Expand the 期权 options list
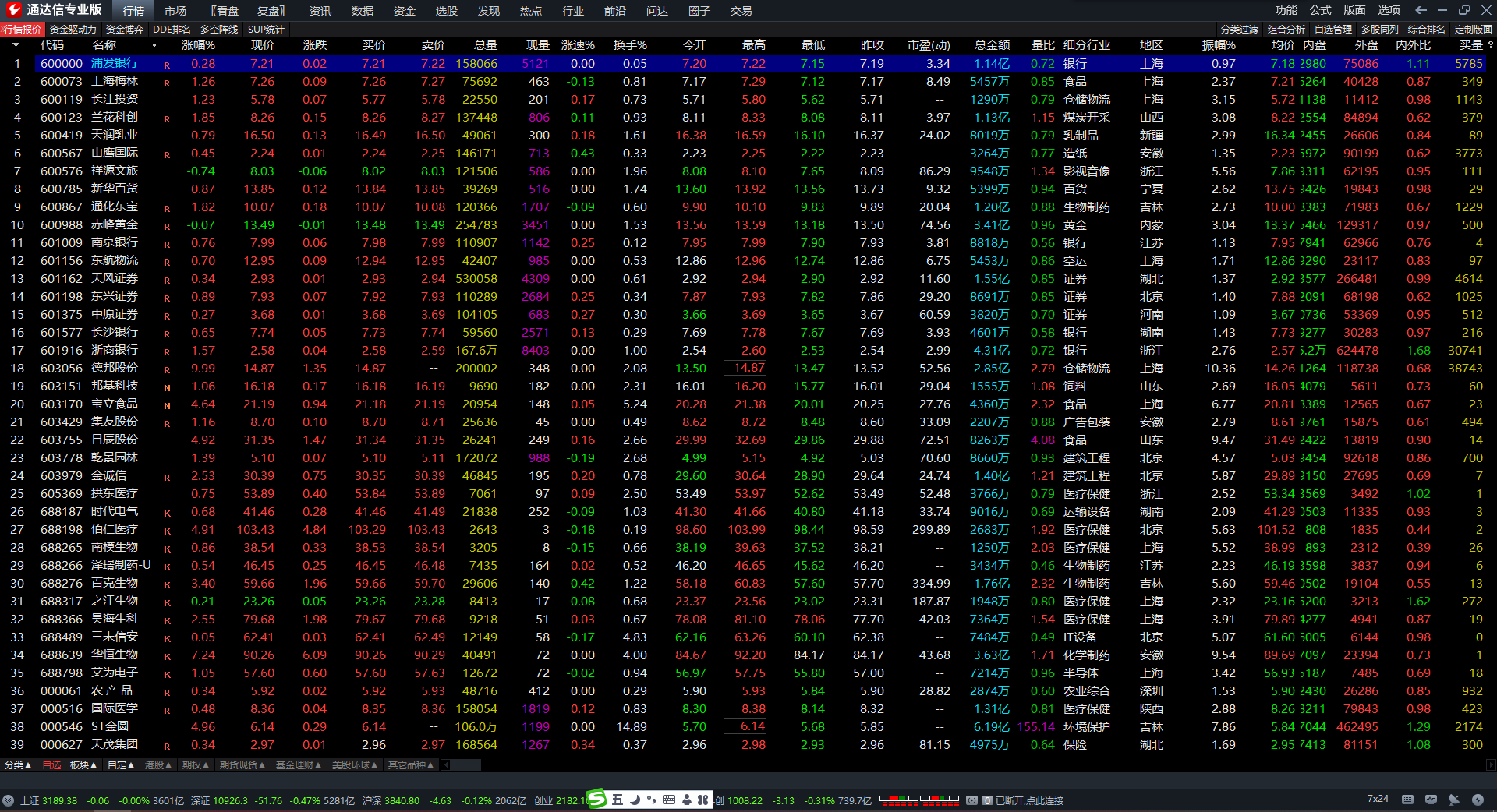Screen dimensions: 1497x812 196,765
